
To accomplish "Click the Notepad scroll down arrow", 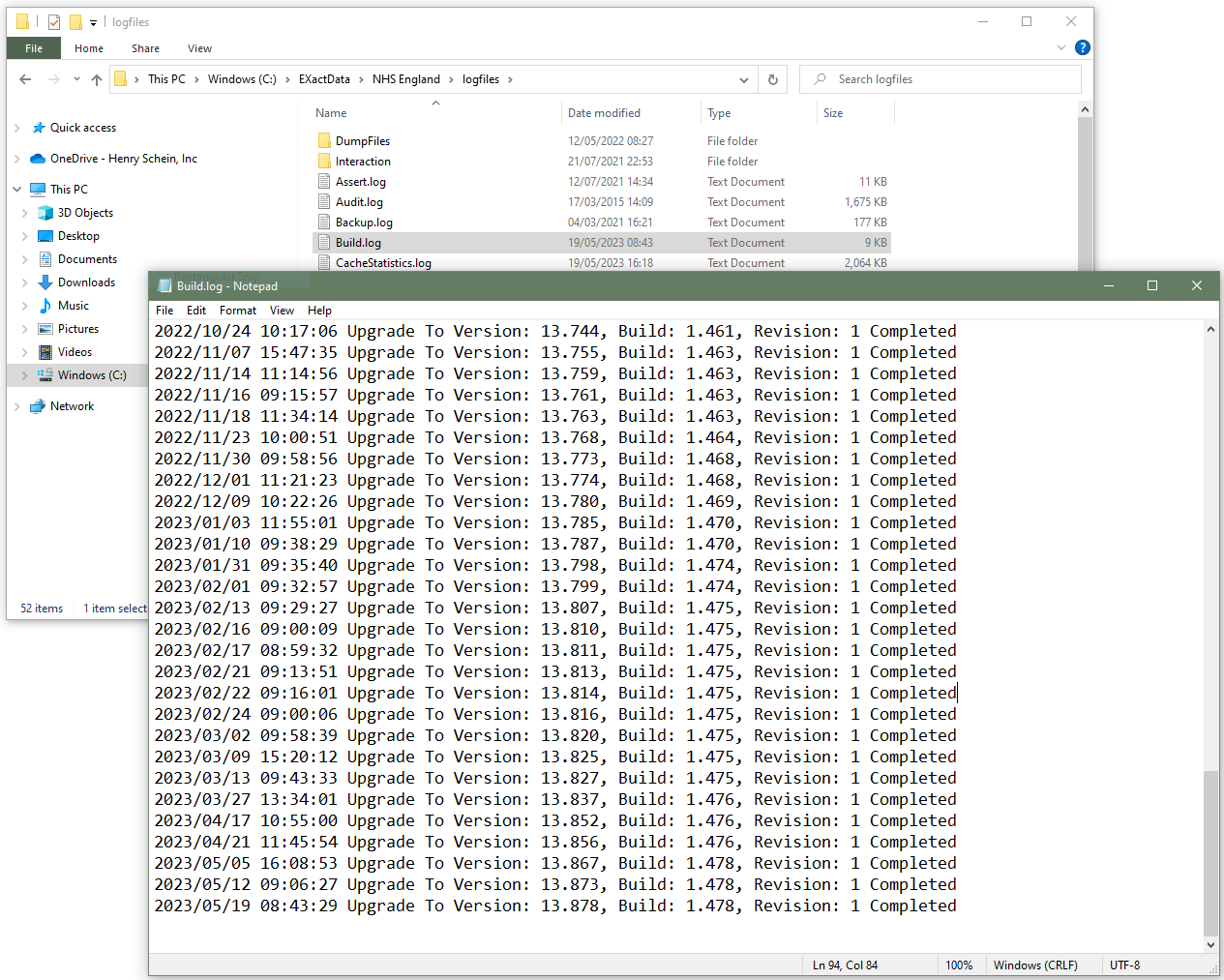I will tap(1211, 945).
